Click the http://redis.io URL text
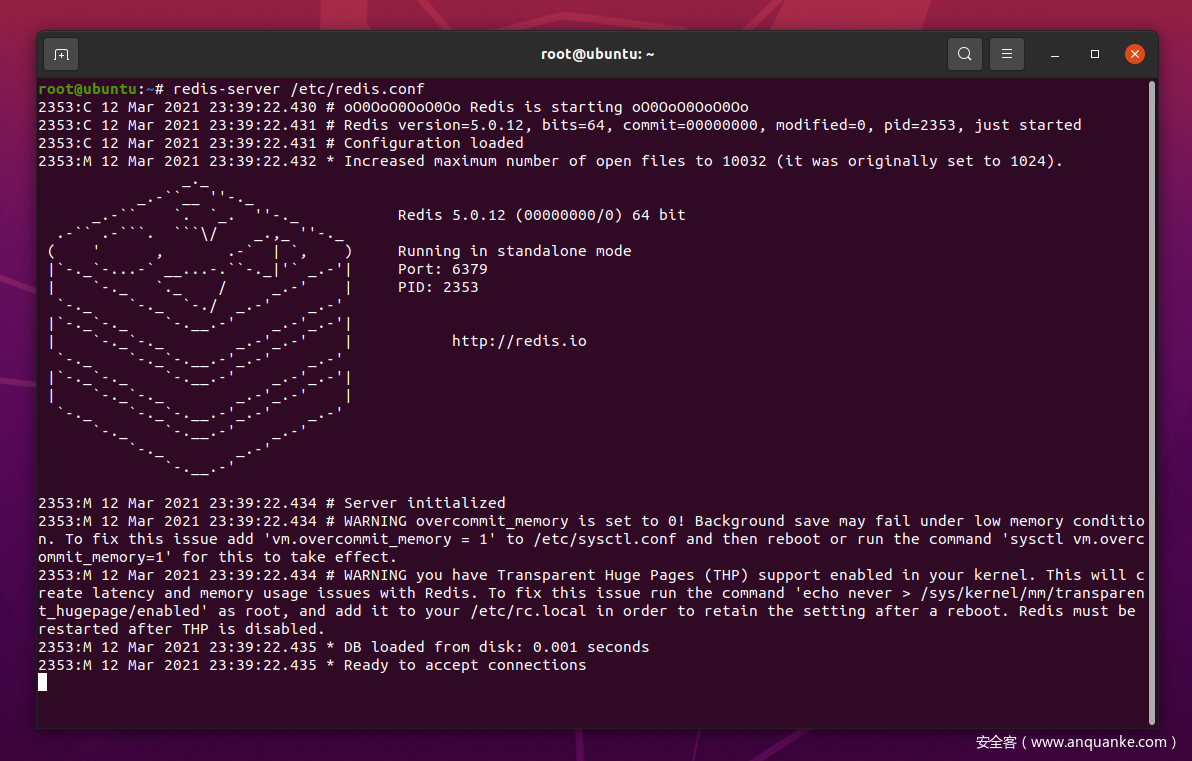 [519, 341]
